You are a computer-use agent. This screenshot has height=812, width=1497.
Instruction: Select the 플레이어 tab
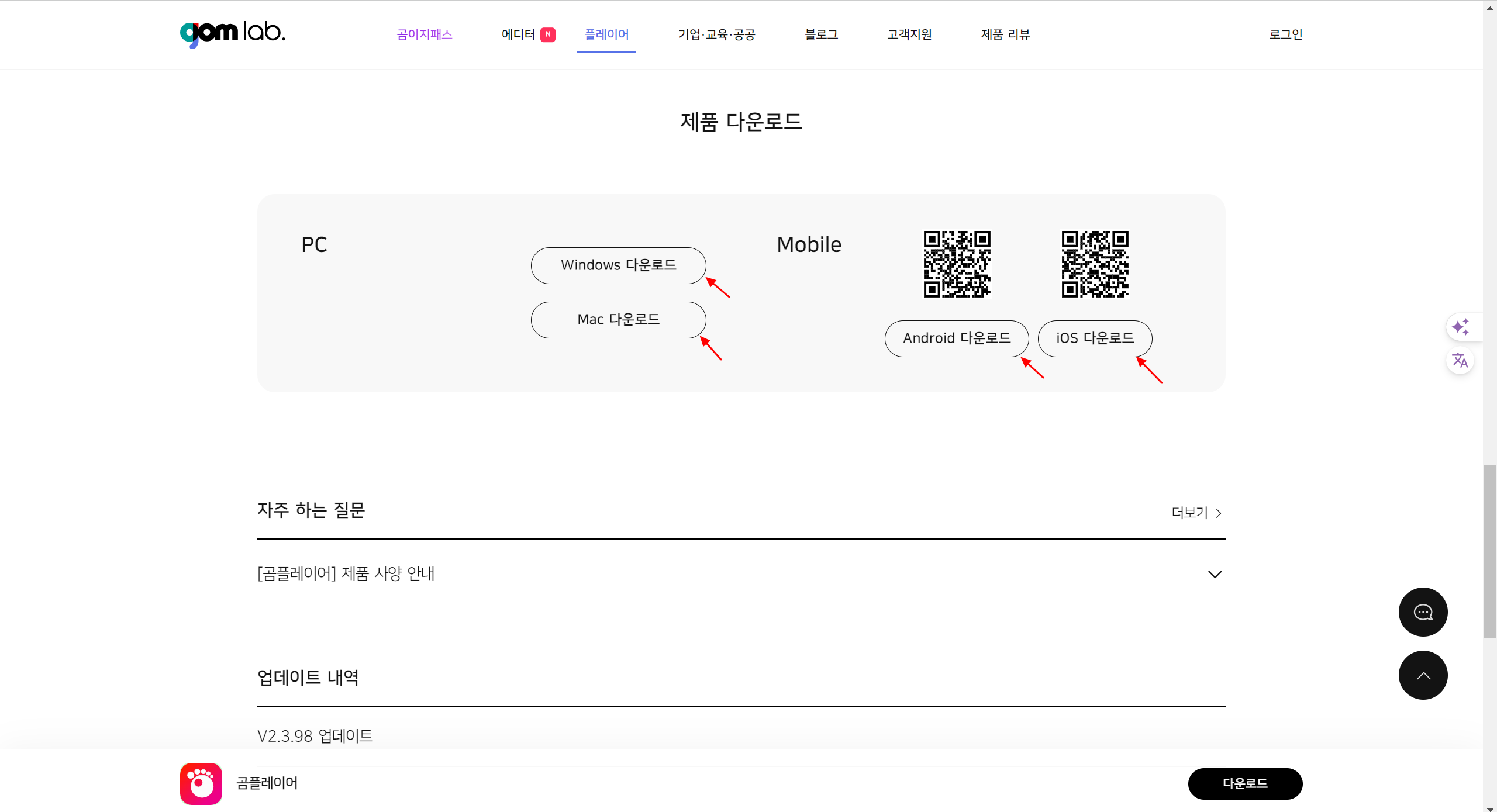pyautogui.click(x=606, y=34)
